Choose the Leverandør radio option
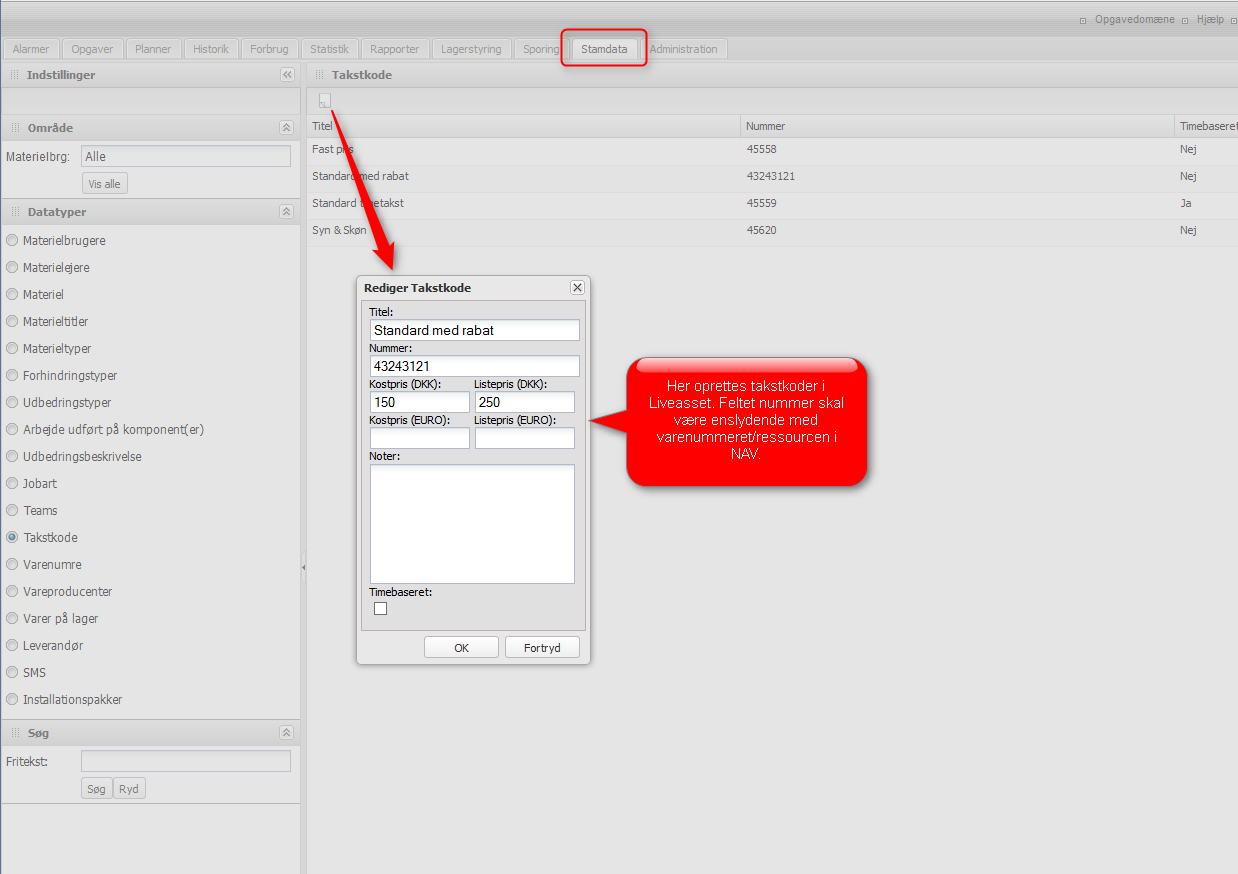1238x874 pixels. [x=13, y=645]
